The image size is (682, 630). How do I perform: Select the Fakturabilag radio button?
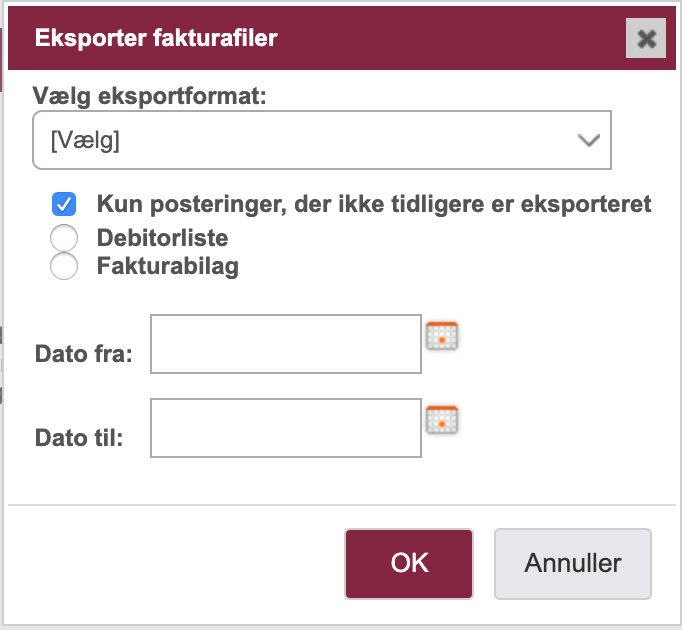point(64,266)
